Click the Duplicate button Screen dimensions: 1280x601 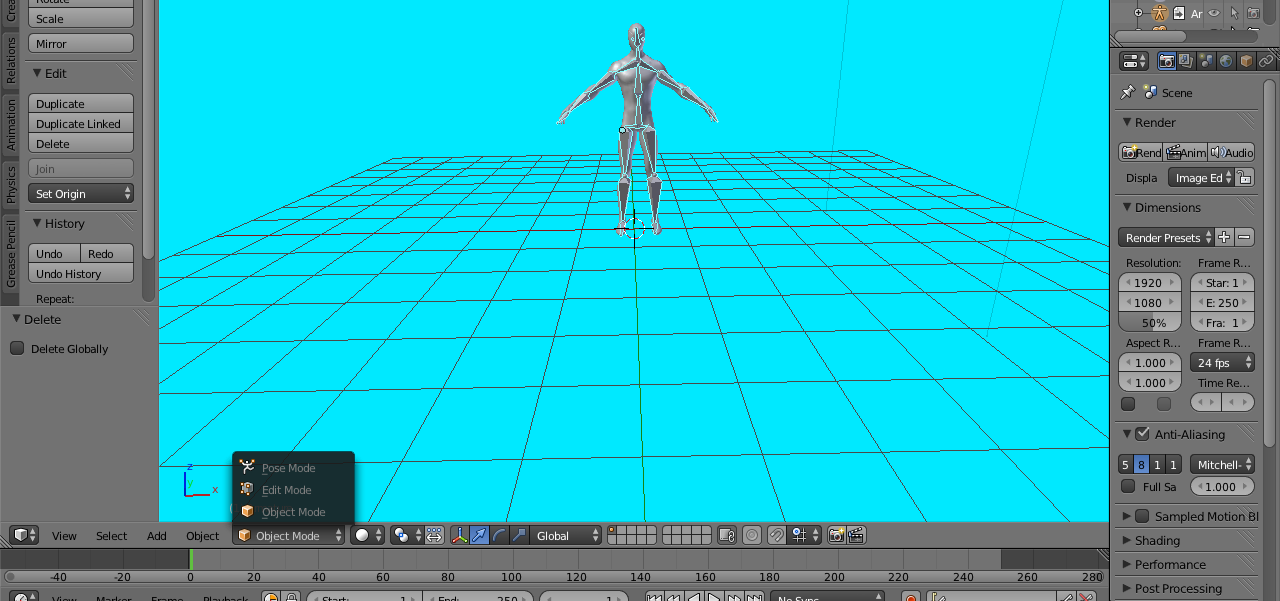pyautogui.click(x=81, y=104)
